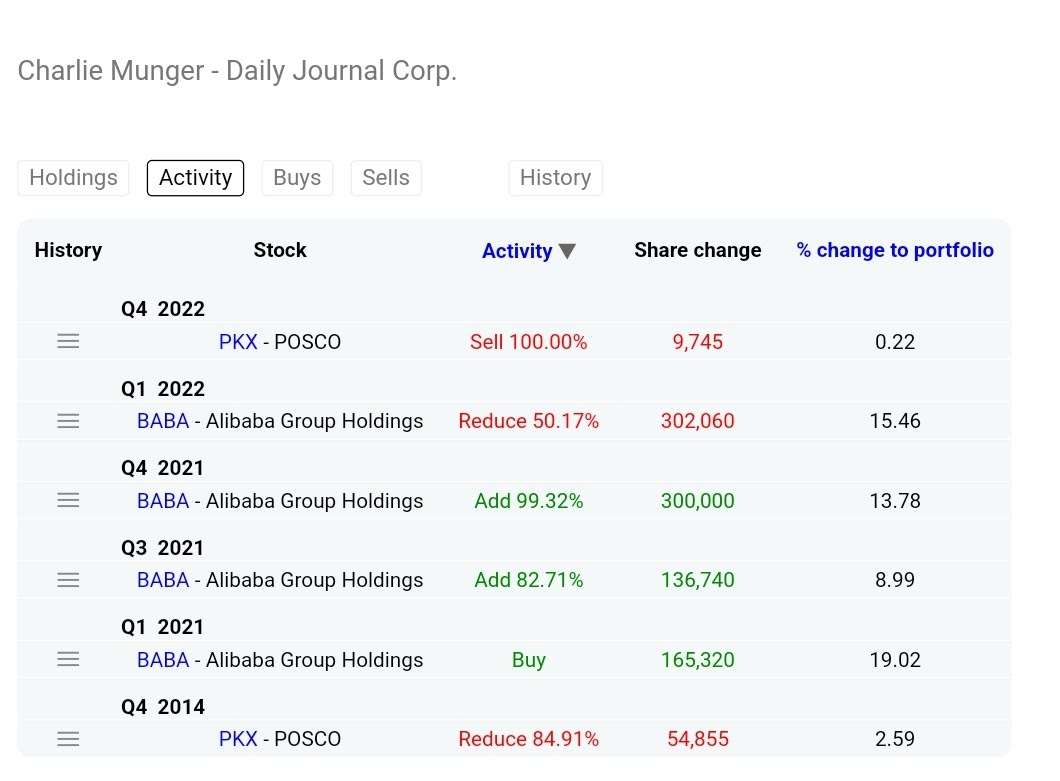Screen dimensions: 1060x781
Task: Click Charlie Munger - Daily Journal Corp. title
Action: pyautogui.click(x=237, y=71)
